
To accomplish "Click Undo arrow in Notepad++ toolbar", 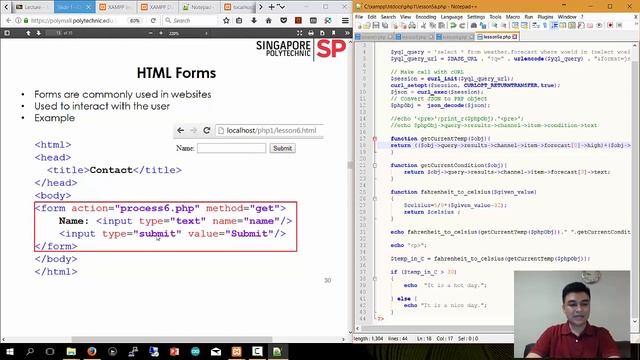I will click(x=453, y=25).
